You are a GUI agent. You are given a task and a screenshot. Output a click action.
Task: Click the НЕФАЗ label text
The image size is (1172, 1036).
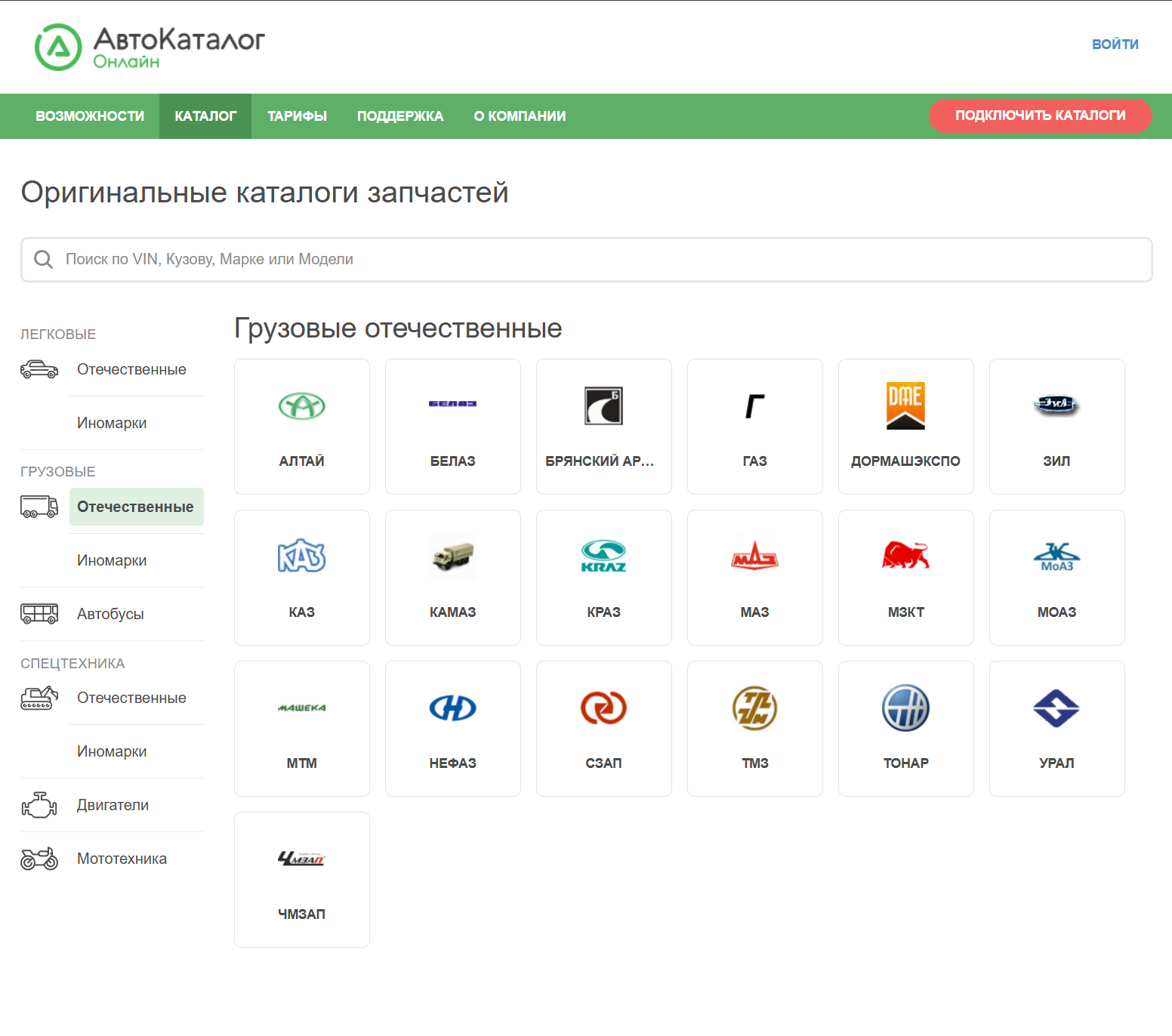click(453, 763)
